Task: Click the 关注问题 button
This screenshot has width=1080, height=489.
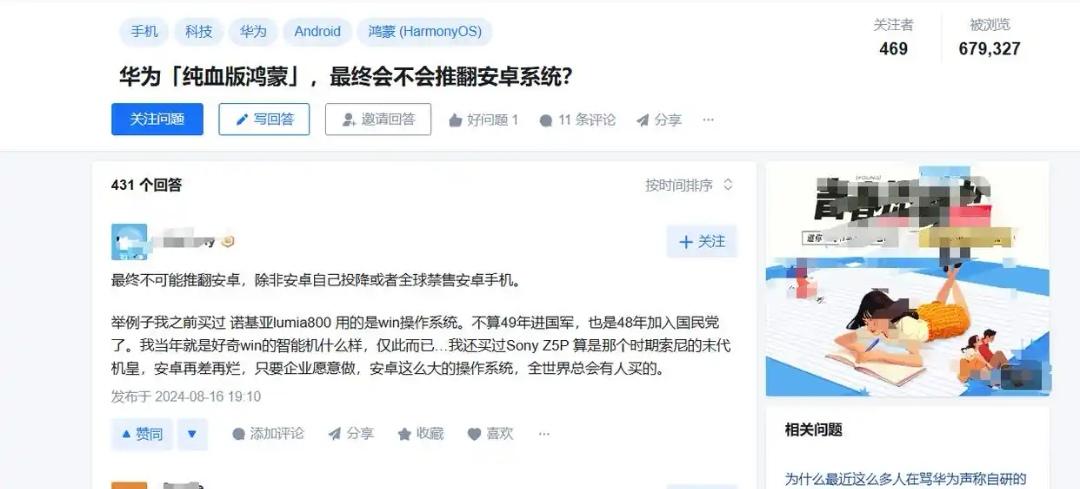Action: click(x=157, y=119)
